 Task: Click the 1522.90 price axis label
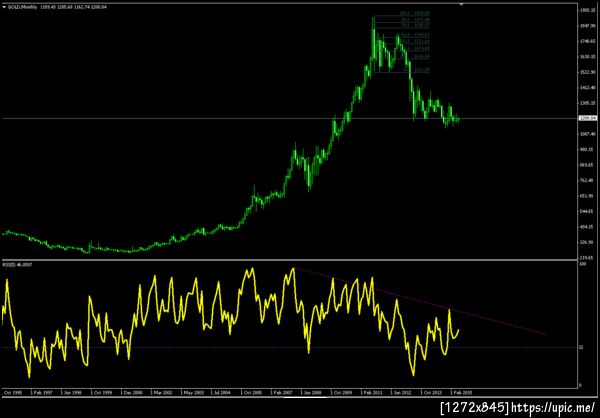point(589,72)
